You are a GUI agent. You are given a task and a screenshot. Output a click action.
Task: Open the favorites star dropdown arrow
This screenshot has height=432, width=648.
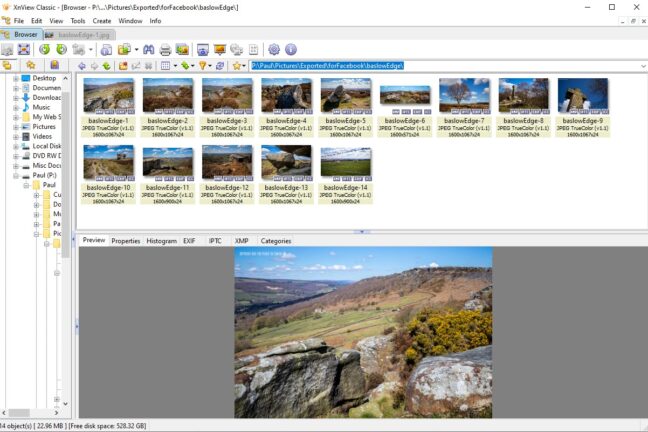[x=244, y=66]
